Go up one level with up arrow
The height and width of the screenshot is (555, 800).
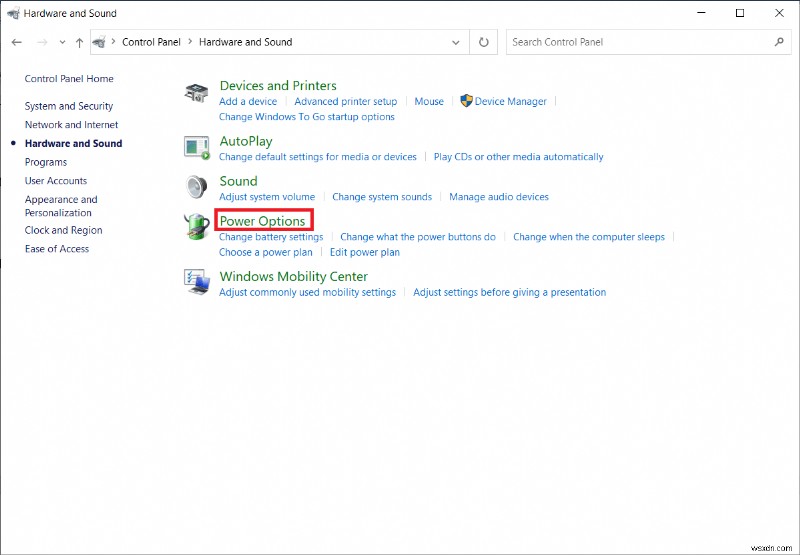click(79, 42)
